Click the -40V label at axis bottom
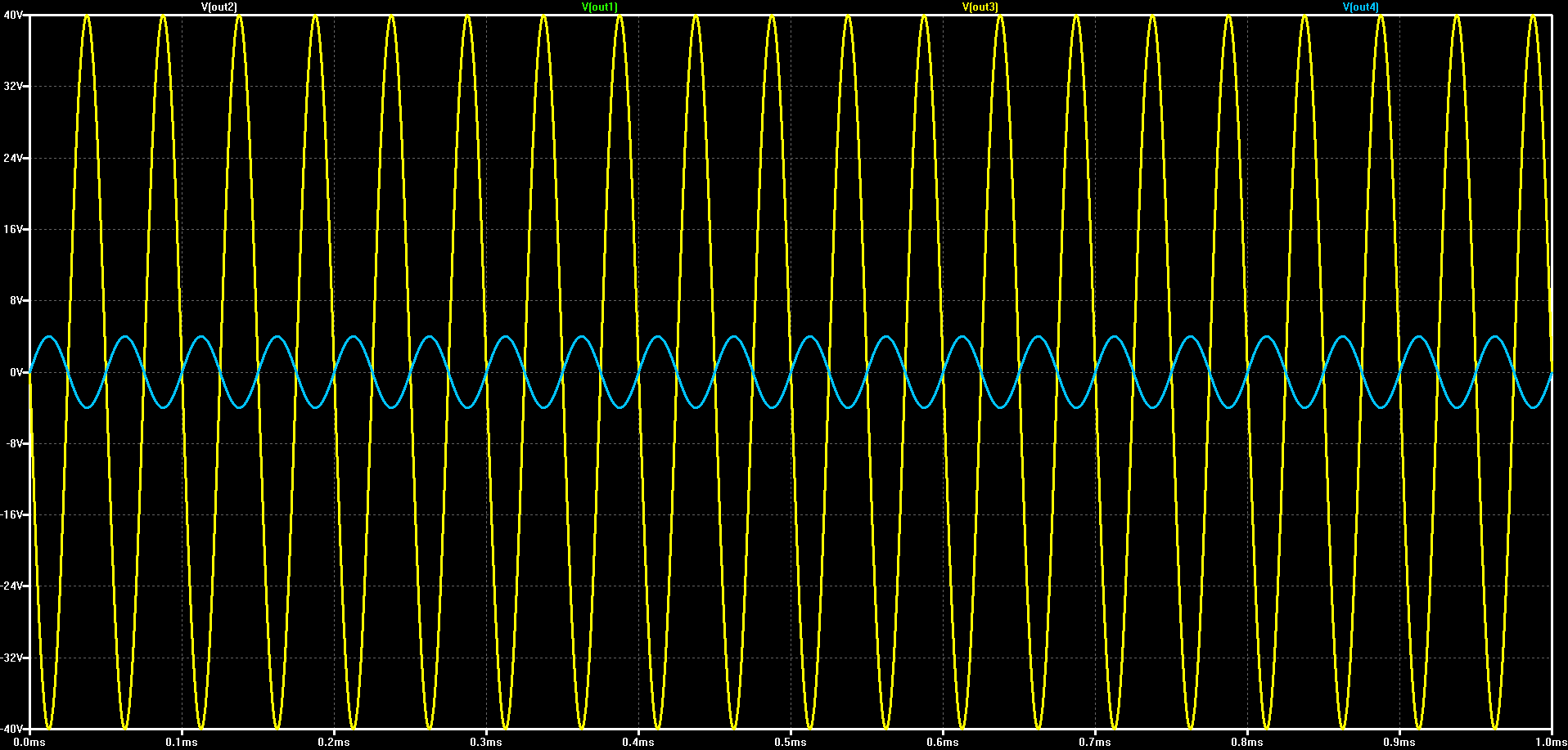This screenshot has height=750, width=1568. click(11, 729)
